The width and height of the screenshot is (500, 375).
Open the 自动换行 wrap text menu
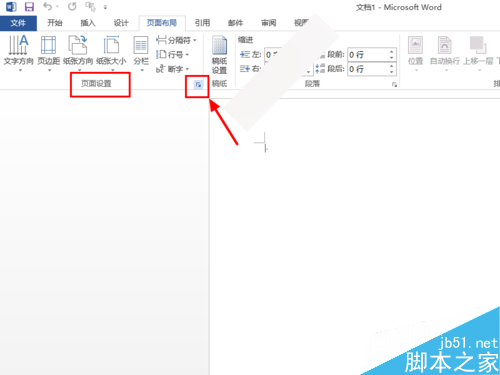445,53
